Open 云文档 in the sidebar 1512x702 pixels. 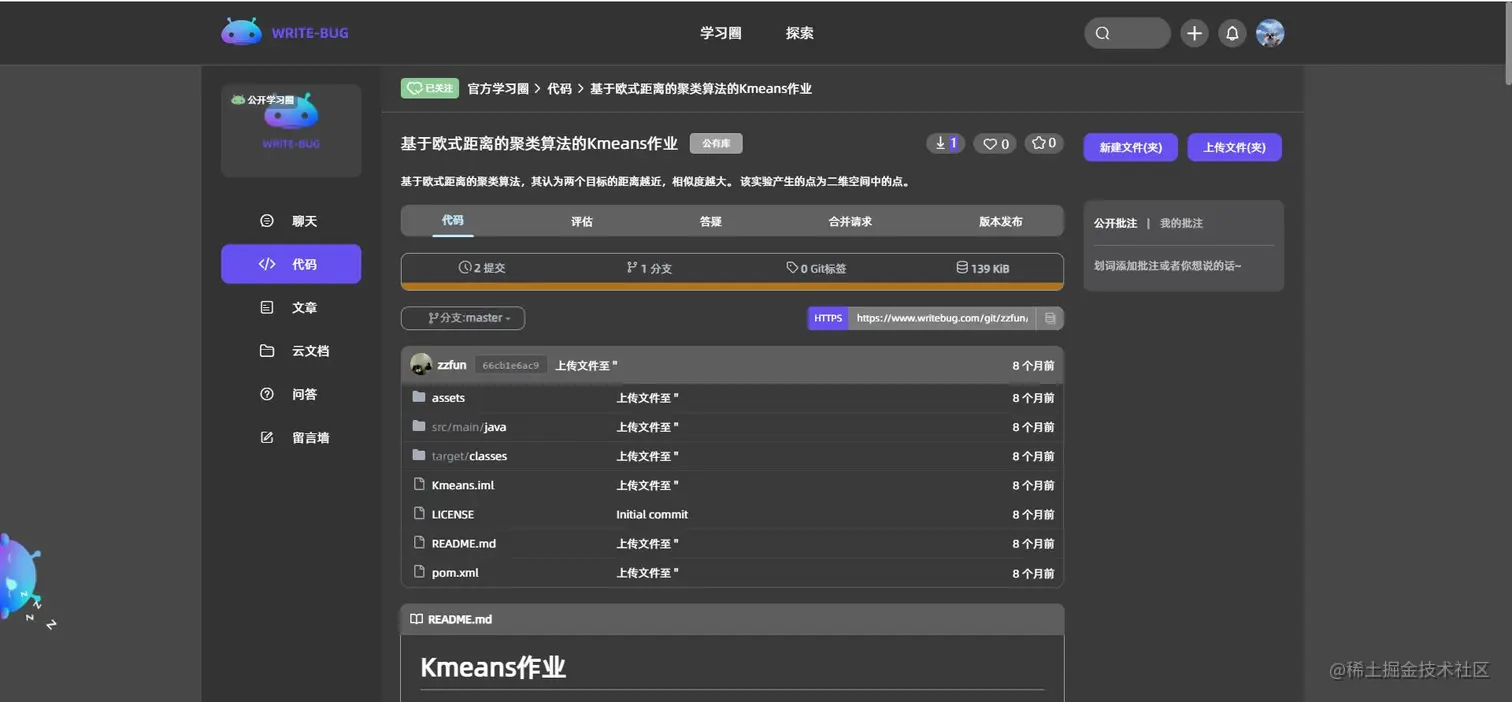click(291, 351)
